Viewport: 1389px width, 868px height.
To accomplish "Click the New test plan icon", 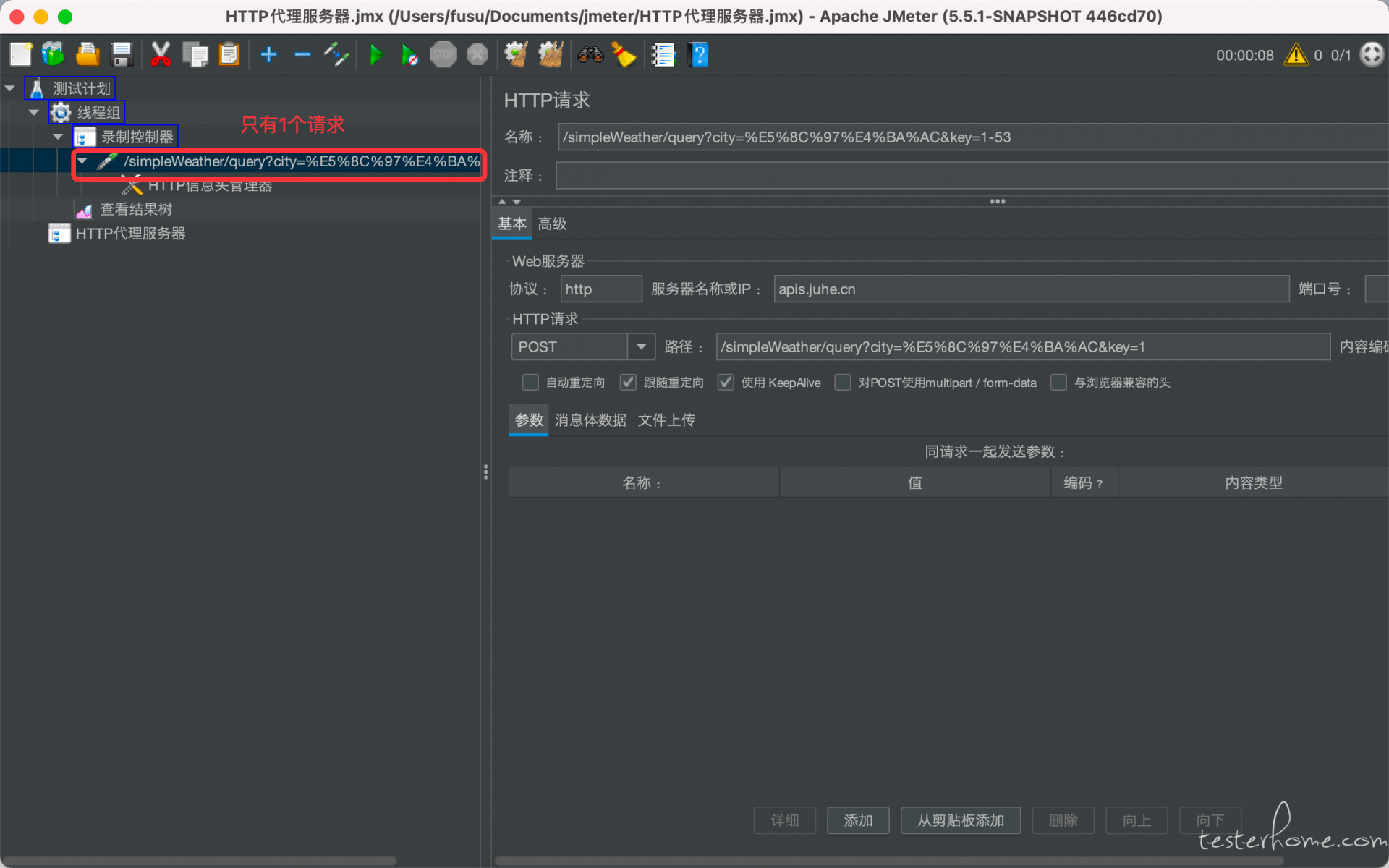I will [x=20, y=54].
